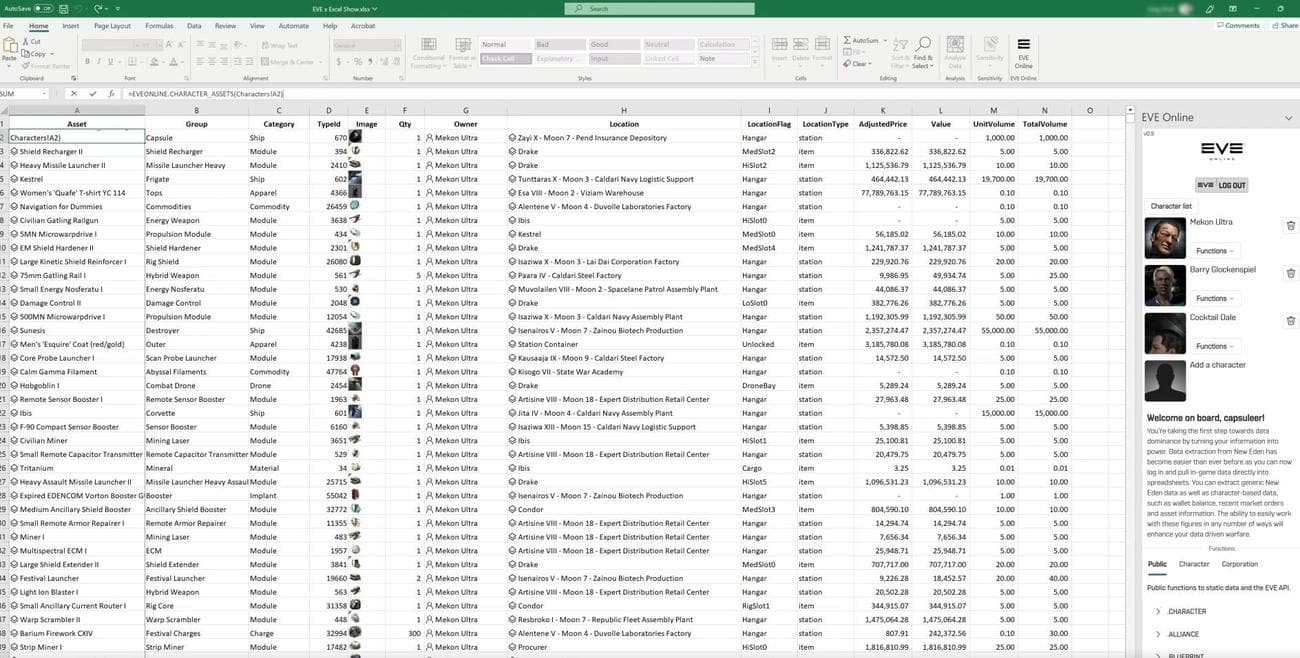Delete the Cocktail Dale character via trash icon
The image size is (1300, 658).
1290,320
